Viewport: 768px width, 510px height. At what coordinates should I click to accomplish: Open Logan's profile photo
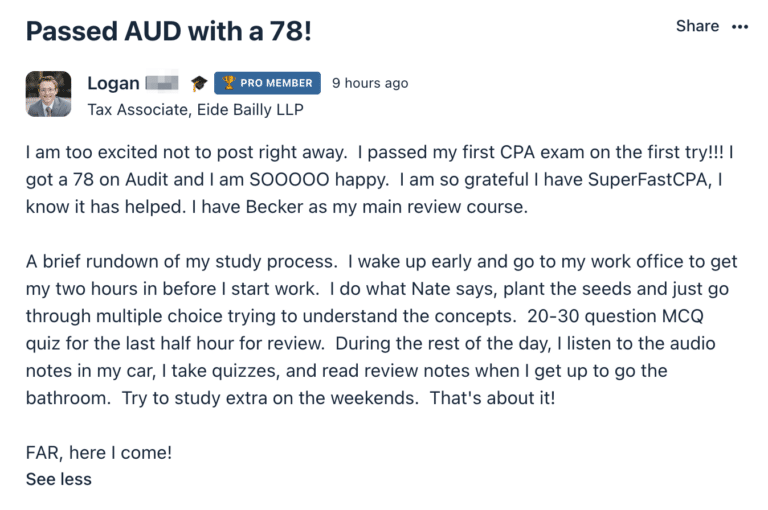48,94
